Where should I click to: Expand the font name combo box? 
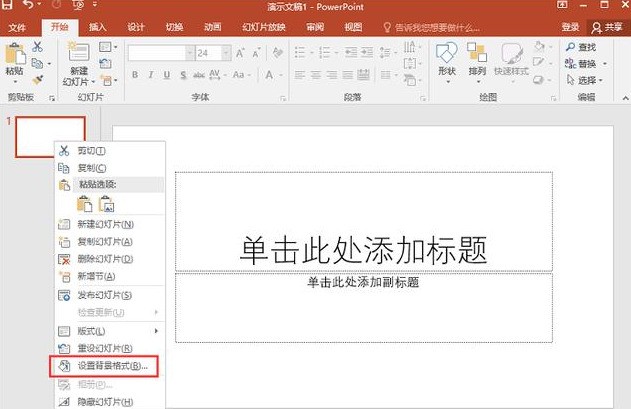click(x=186, y=52)
